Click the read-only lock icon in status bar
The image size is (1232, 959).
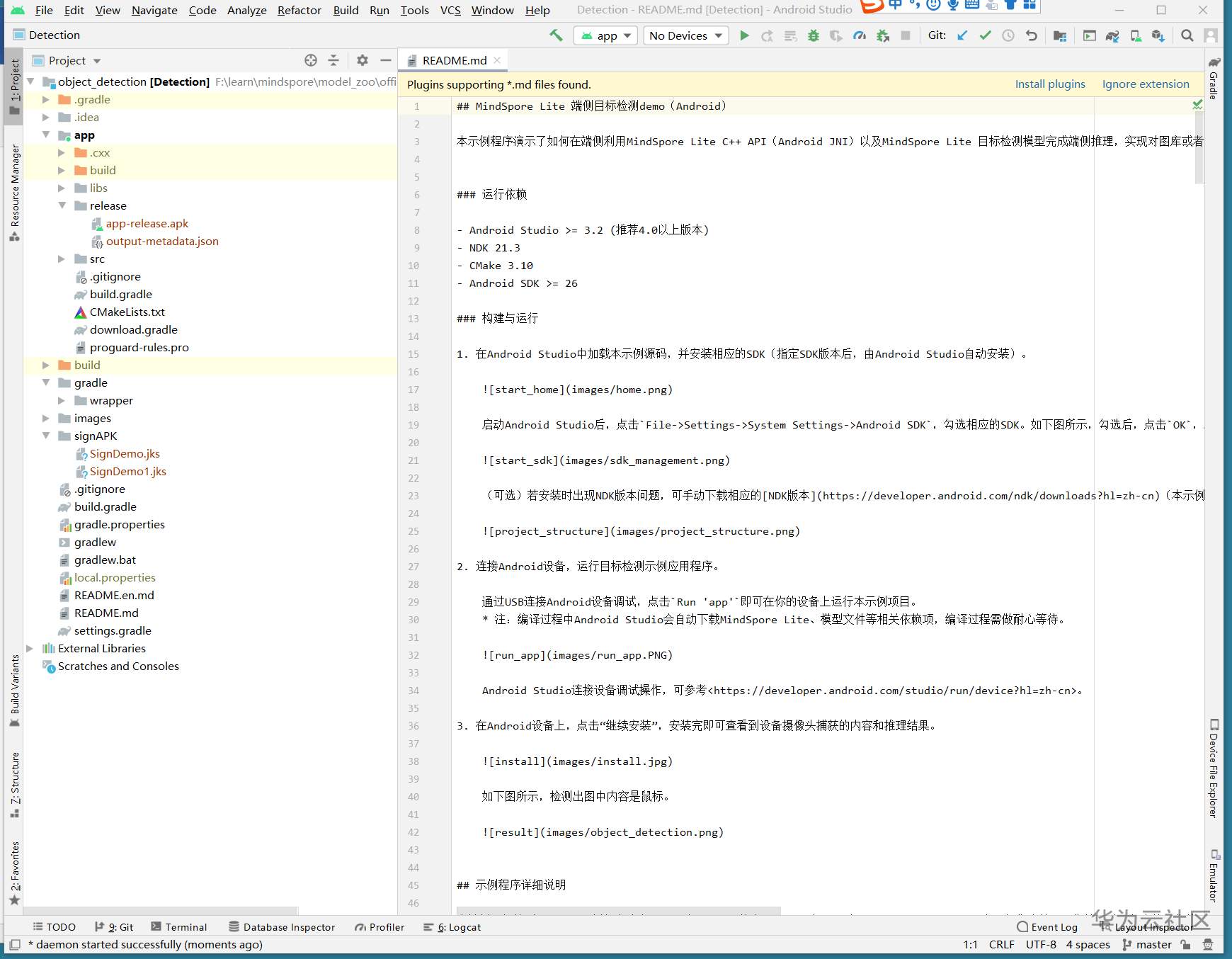(1185, 944)
